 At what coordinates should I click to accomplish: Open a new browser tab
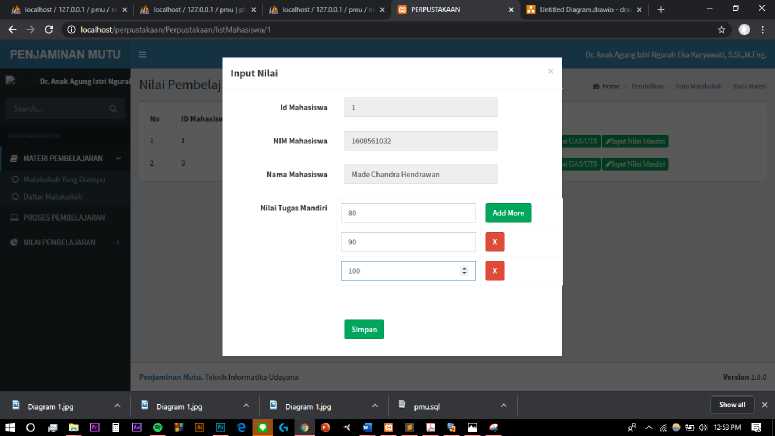tap(661, 9)
